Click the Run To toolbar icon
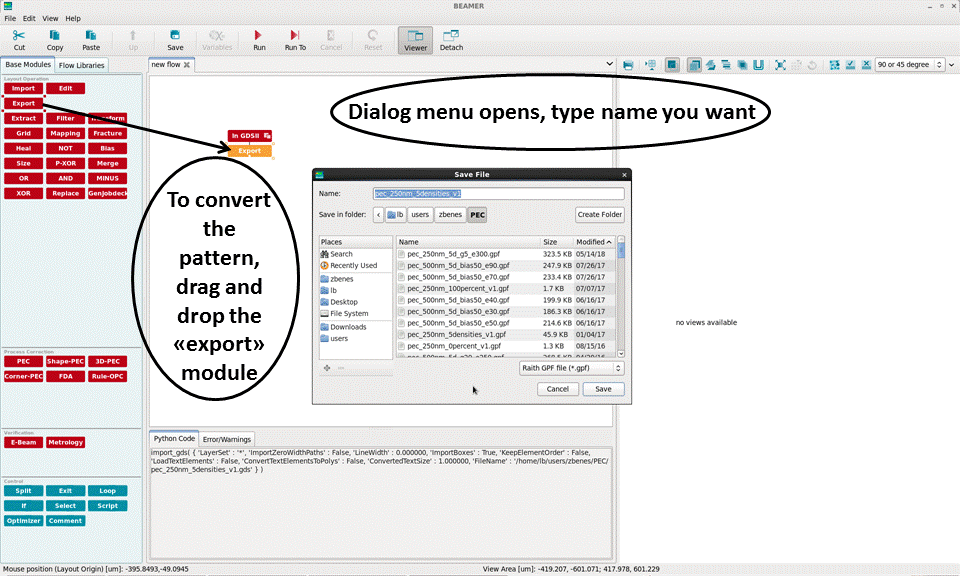Viewport: 960px width, 576px height. (295, 39)
